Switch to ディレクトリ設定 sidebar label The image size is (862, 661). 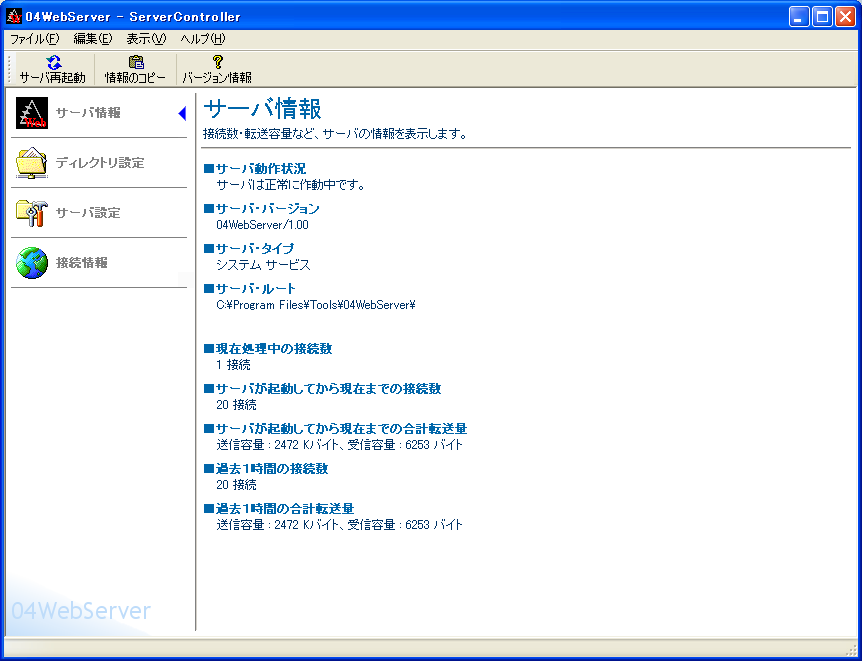(x=100, y=163)
